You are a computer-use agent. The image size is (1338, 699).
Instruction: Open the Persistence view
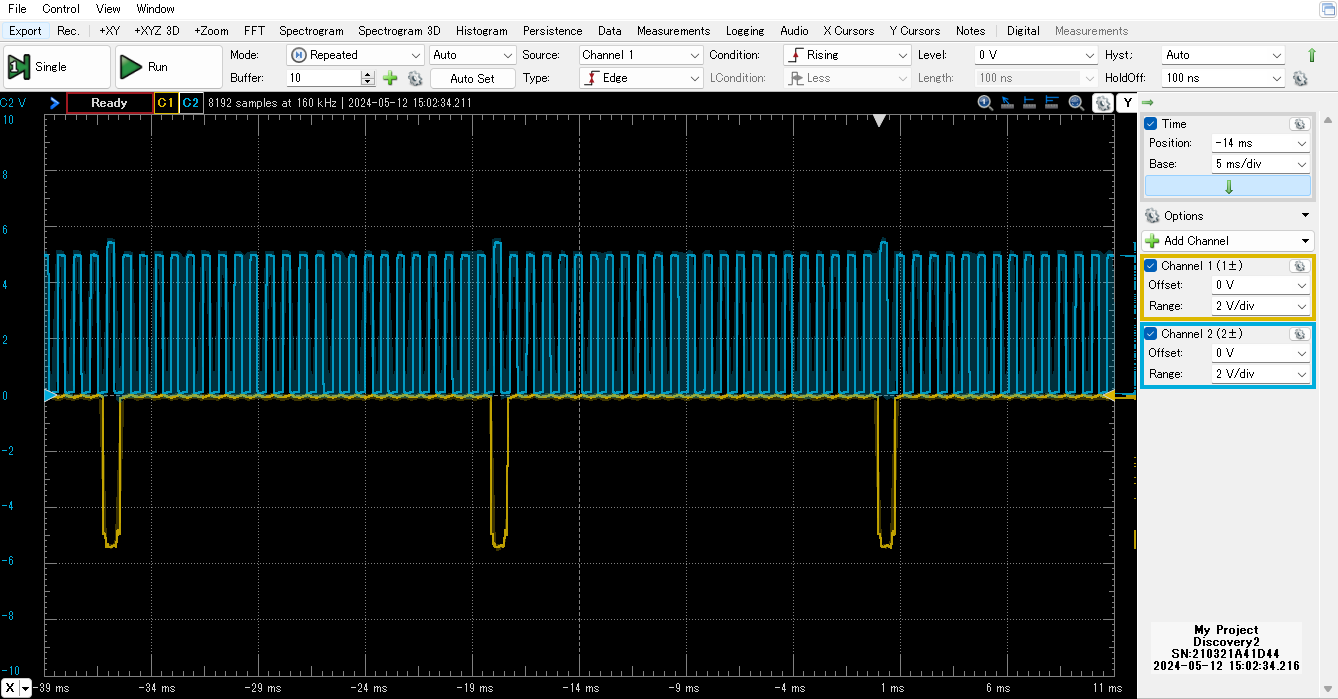(x=552, y=31)
